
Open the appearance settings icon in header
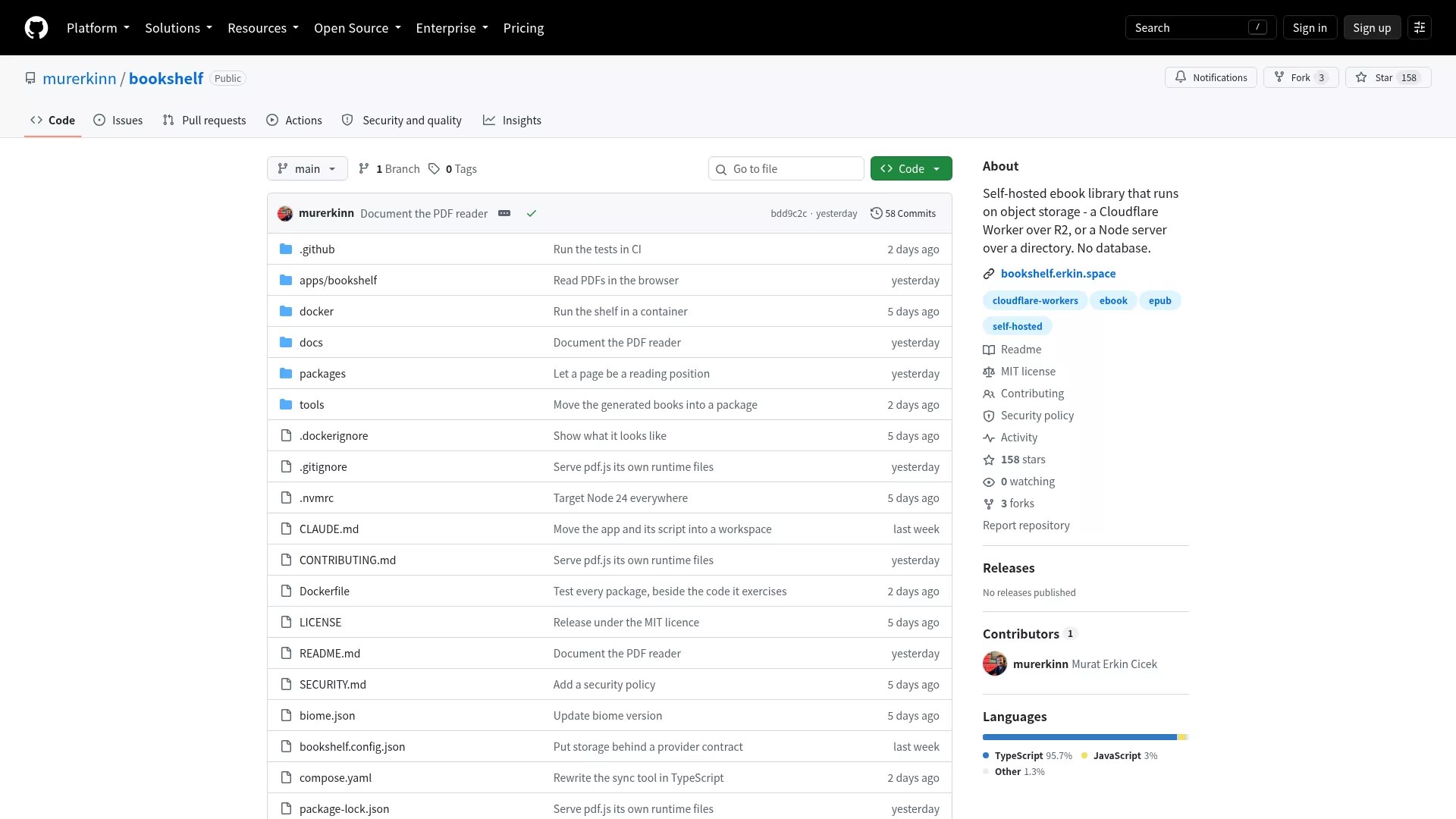1420,28
